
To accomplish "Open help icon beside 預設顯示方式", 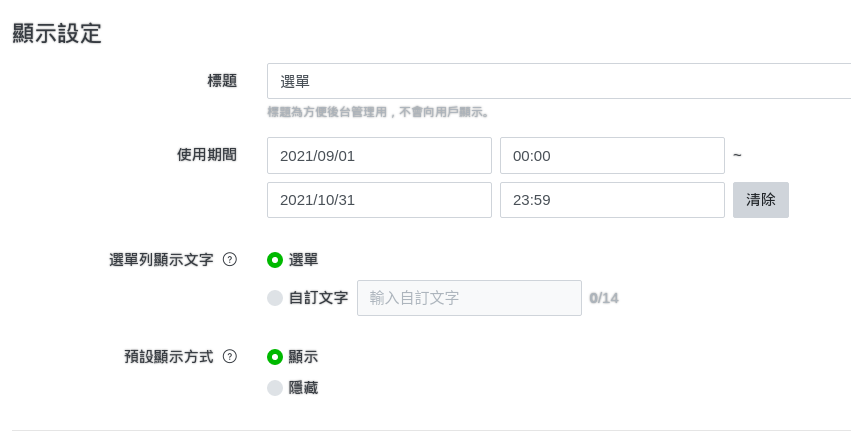I will click(230, 356).
